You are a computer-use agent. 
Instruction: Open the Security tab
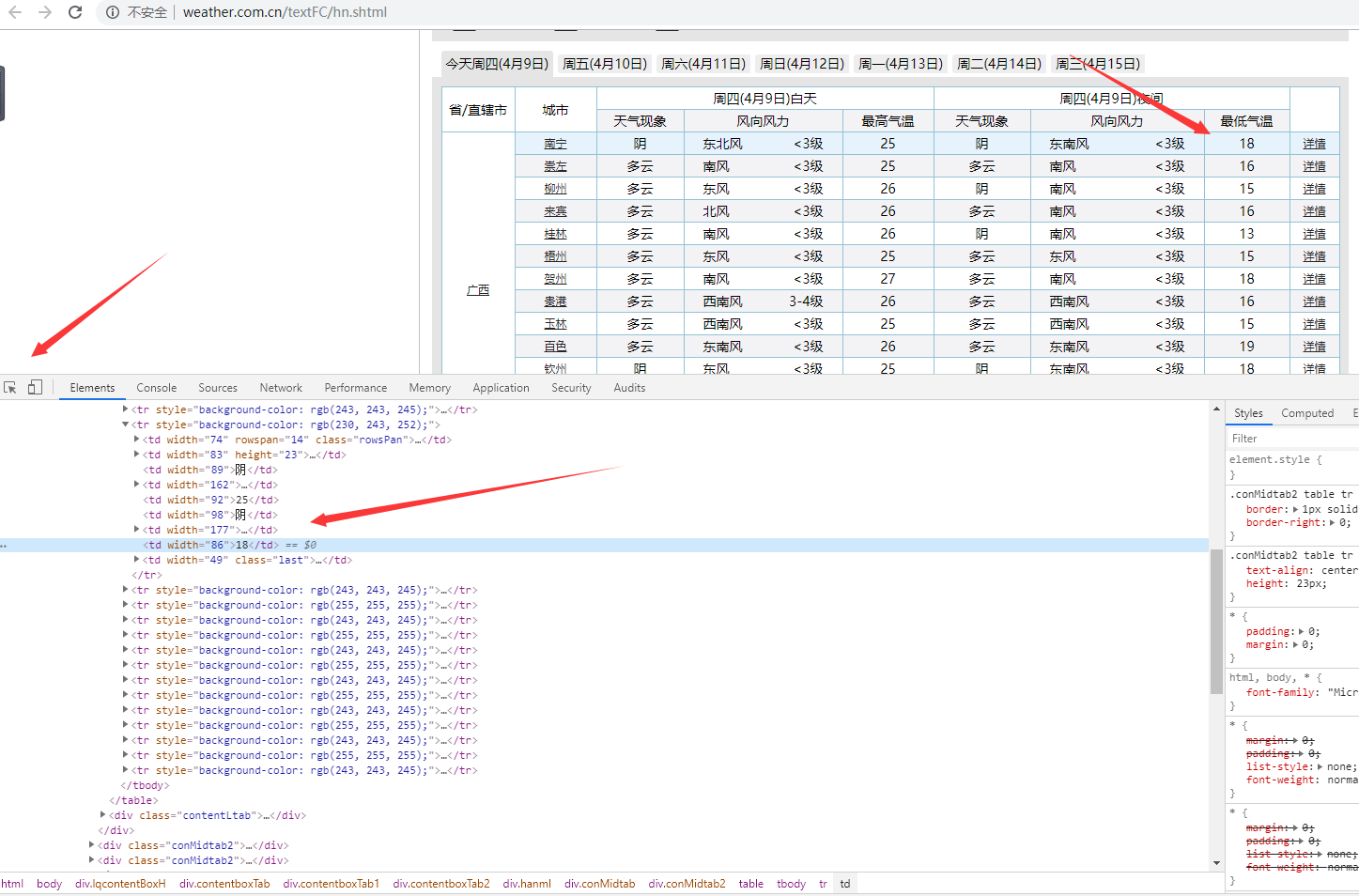coord(571,388)
